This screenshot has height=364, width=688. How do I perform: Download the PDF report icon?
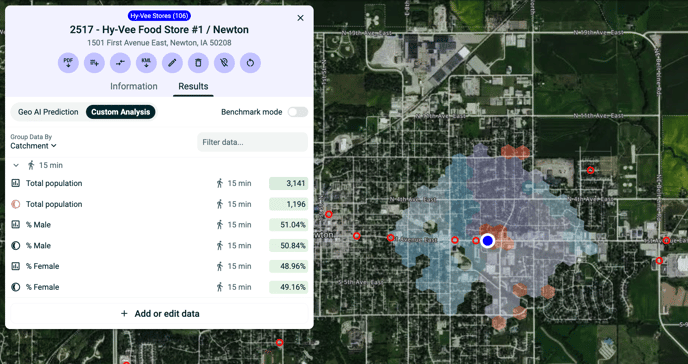(68, 63)
